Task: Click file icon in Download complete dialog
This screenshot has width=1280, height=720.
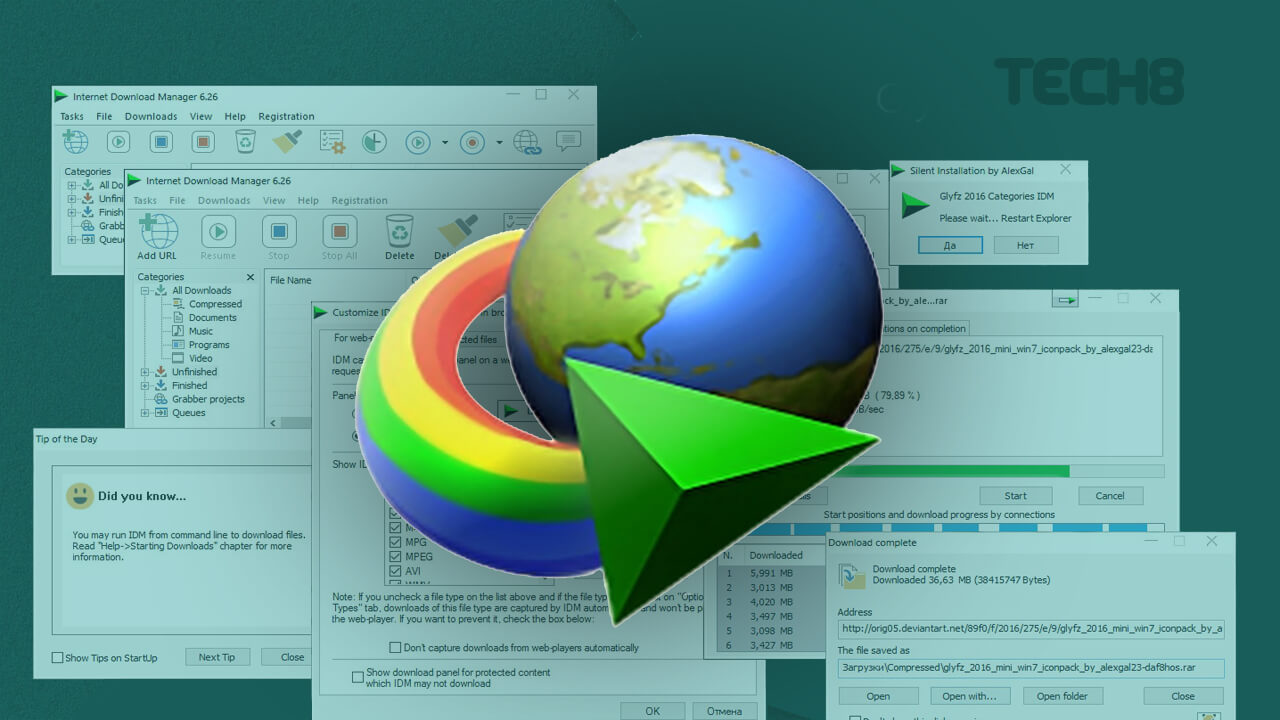Action: coord(852,577)
